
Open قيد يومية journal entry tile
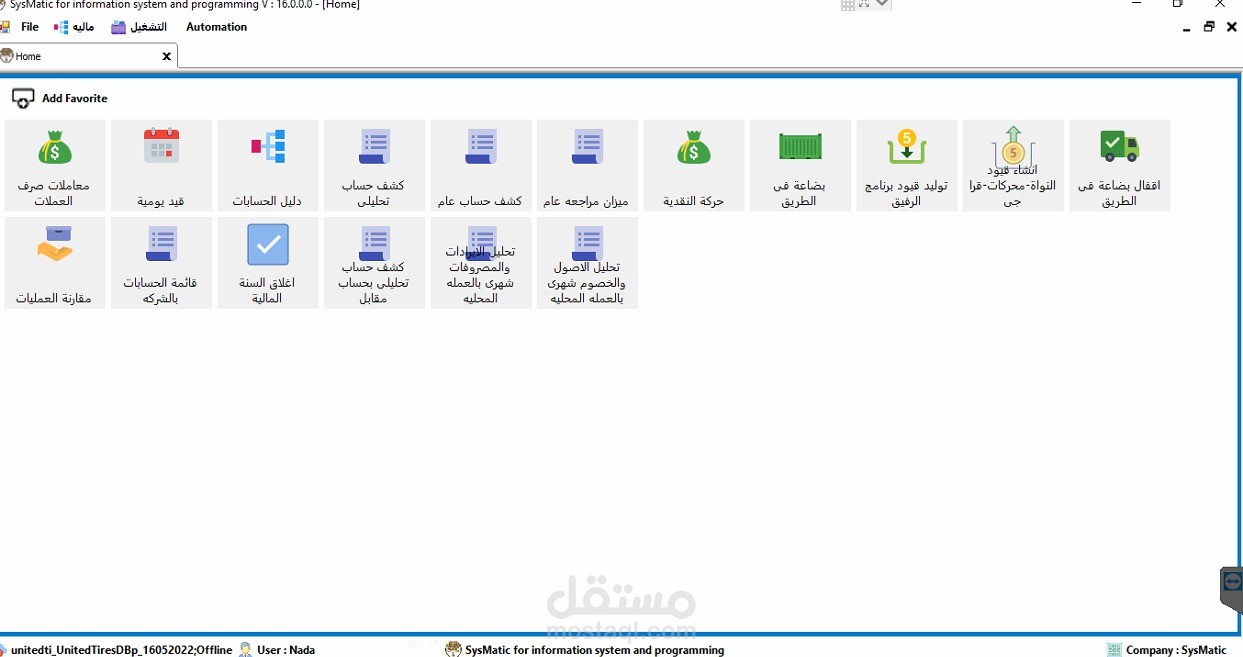click(x=161, y=166)
